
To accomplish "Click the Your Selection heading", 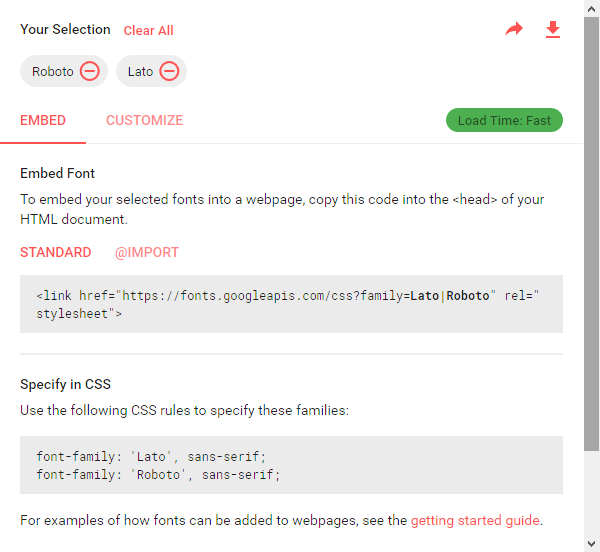I will 65,29.
